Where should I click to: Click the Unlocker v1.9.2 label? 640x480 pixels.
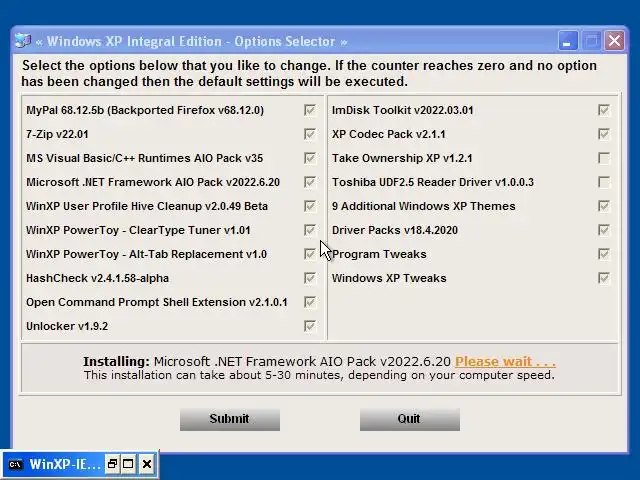click(x=67, y=326)
